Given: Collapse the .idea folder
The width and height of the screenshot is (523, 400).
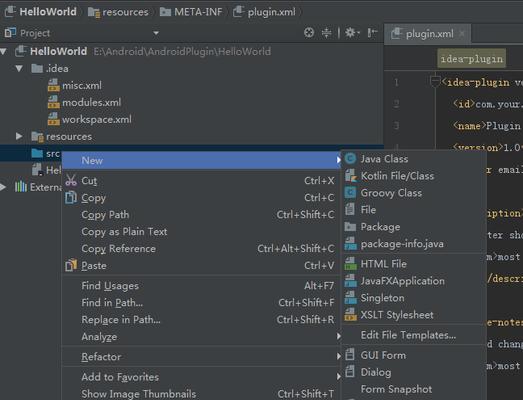Looking at the screenshot, I should pos(19,69).
